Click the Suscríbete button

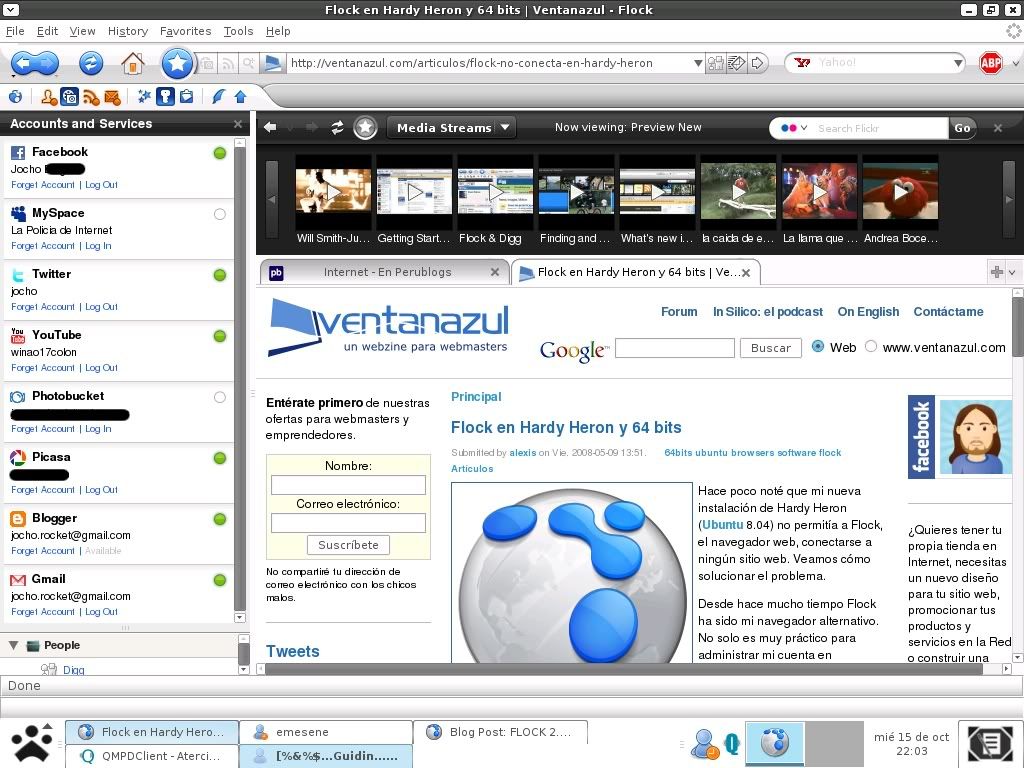tap(348, 545)
